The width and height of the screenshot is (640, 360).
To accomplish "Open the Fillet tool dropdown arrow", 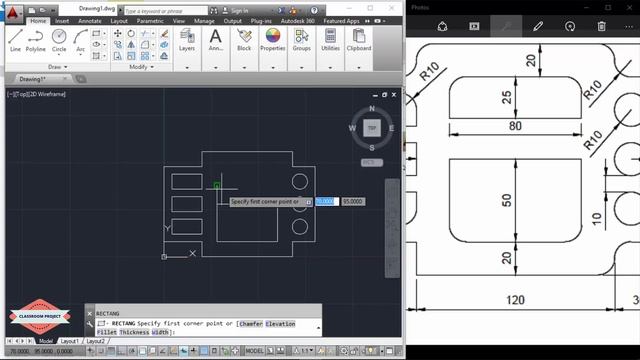I will coord(153,44).
